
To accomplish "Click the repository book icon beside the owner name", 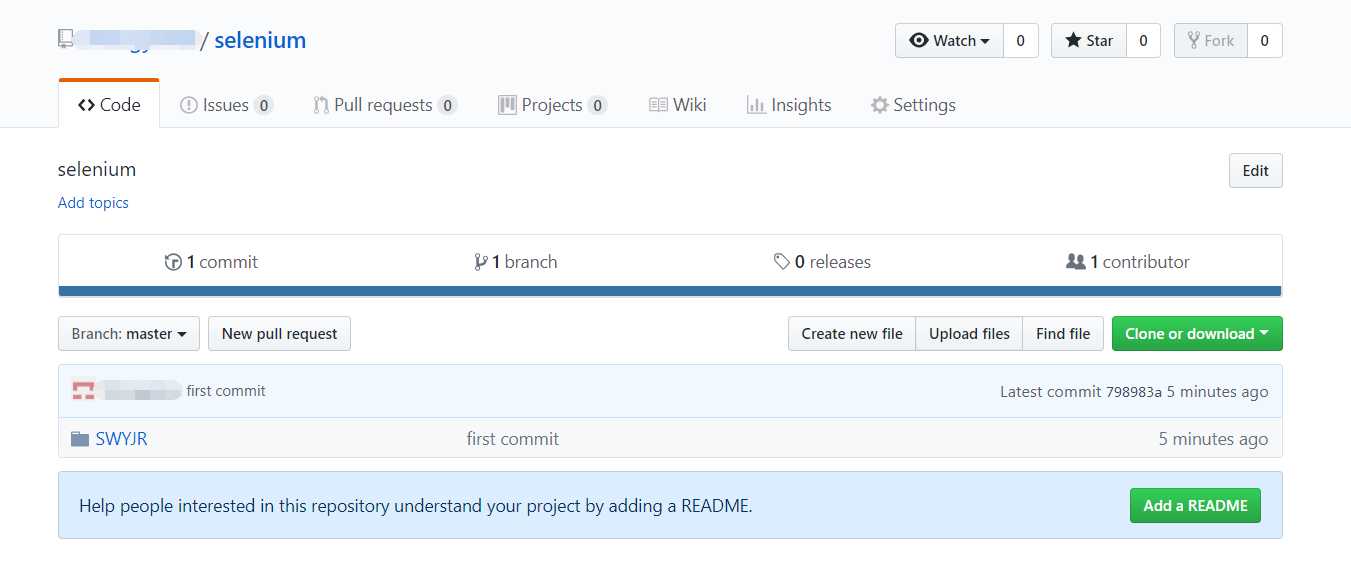I will (66, 40).
